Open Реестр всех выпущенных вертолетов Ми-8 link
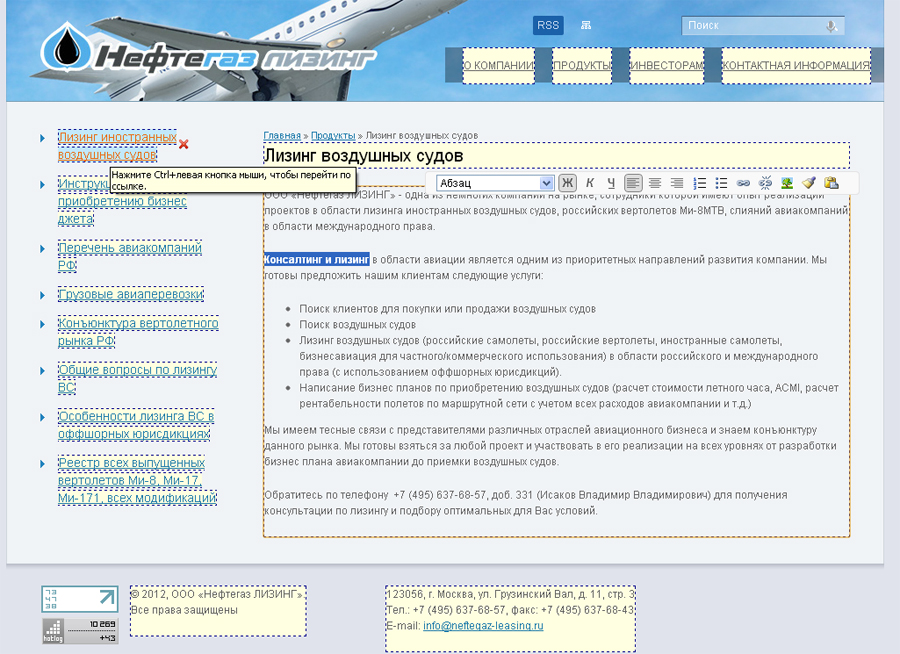 pyautogui.click(x=137, y=480)
